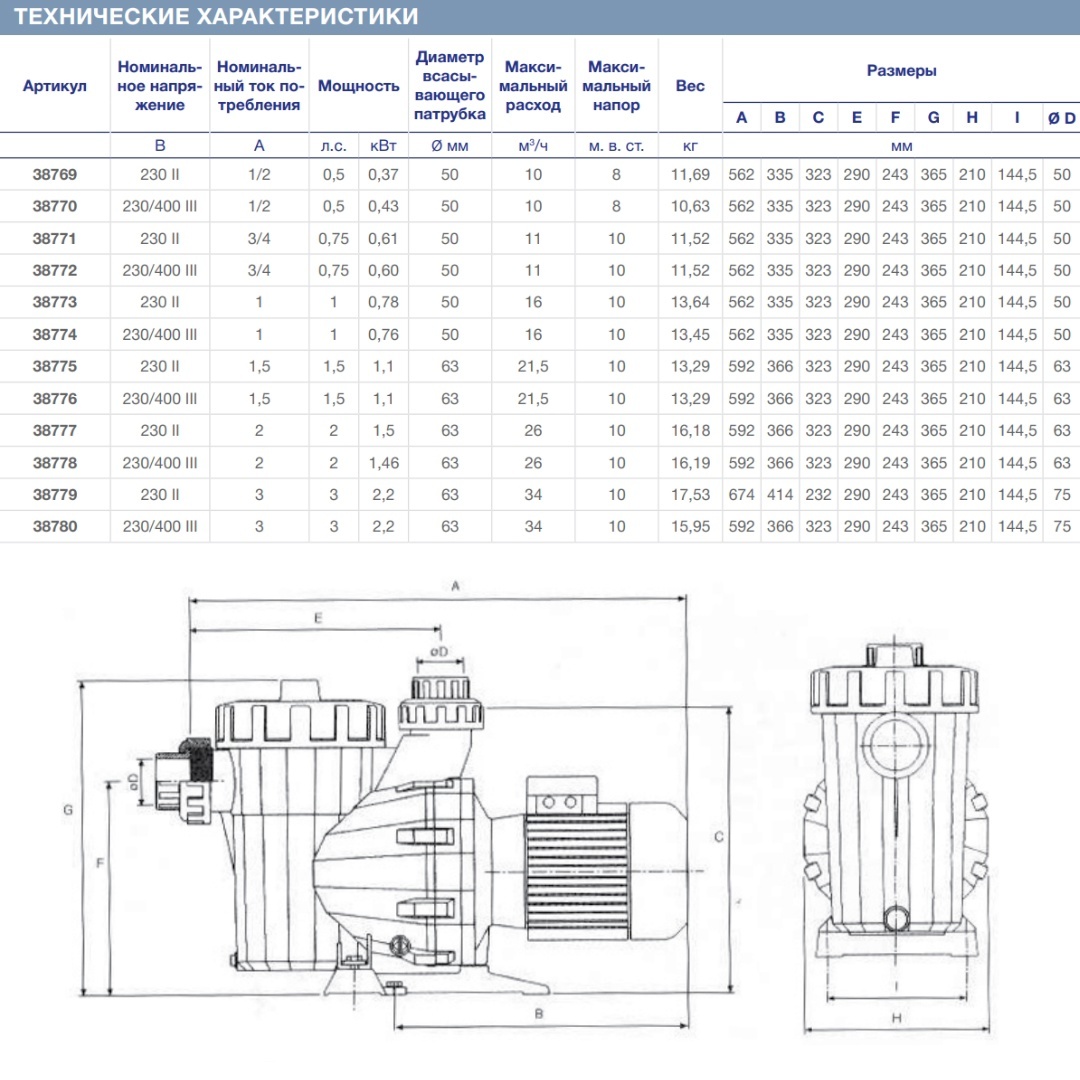
Task: Click dimension label G on the drawing
Action: tap(68, 810)
